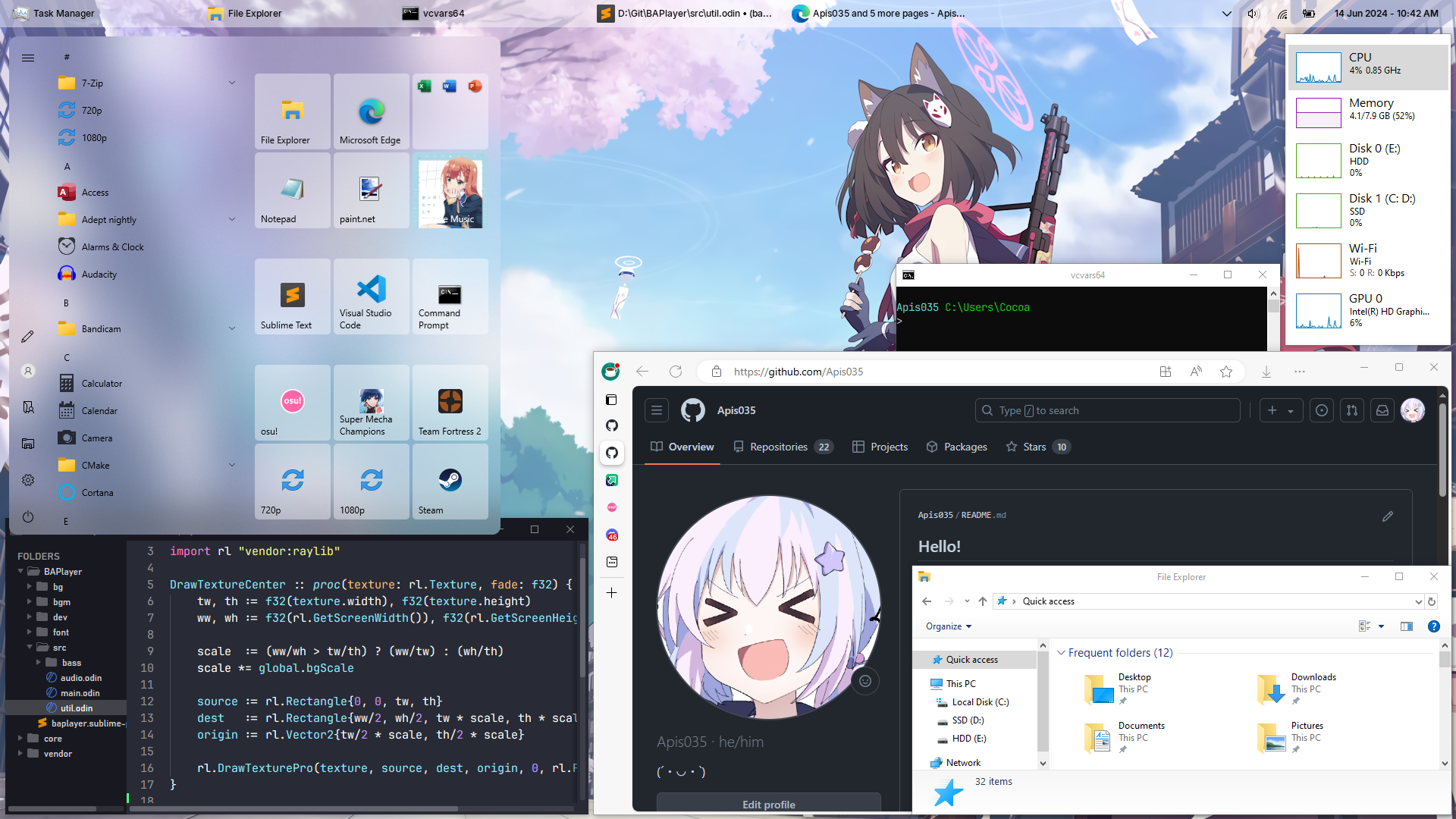This screenshot has height=819, width=1456.
Task: Launch Steam from start menu tiles
Action: tap(450, 482)
